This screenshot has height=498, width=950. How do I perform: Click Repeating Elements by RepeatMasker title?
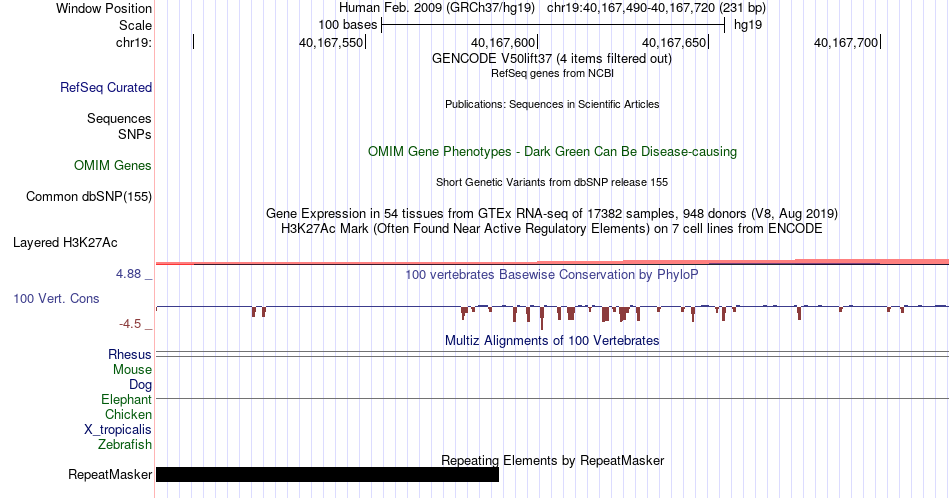552,460
